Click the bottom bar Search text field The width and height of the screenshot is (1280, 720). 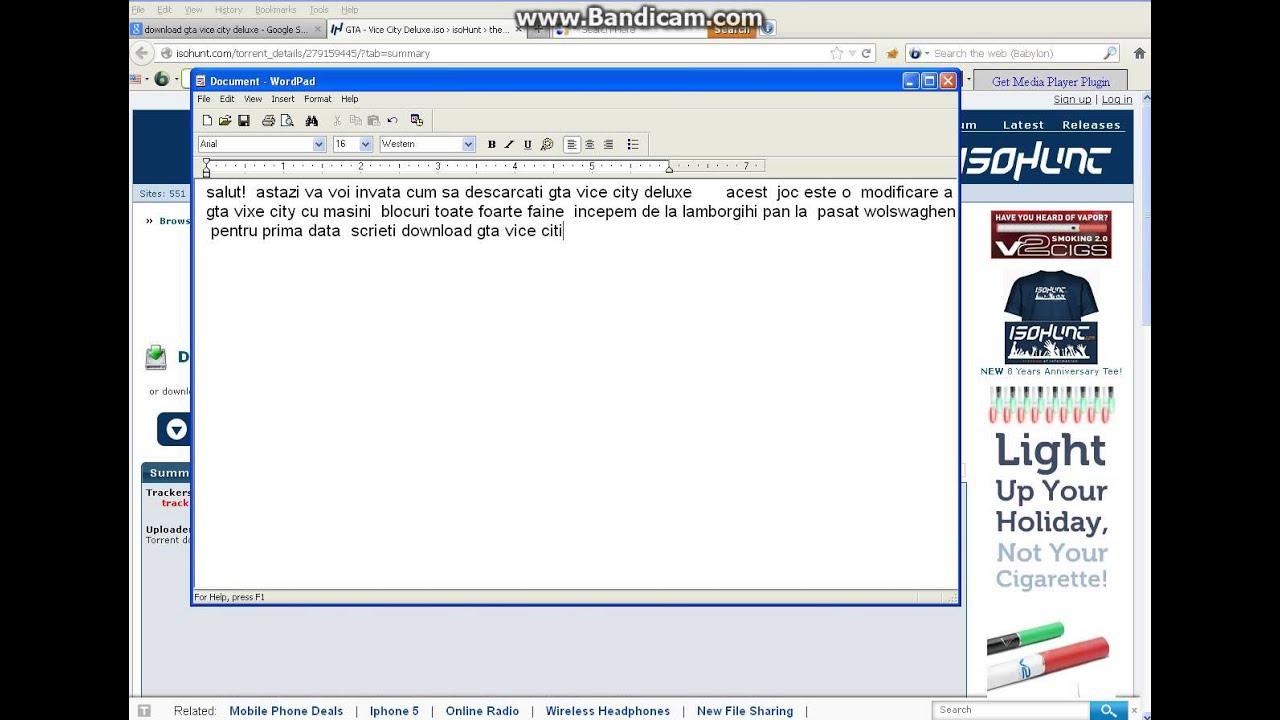(1011, 710)
